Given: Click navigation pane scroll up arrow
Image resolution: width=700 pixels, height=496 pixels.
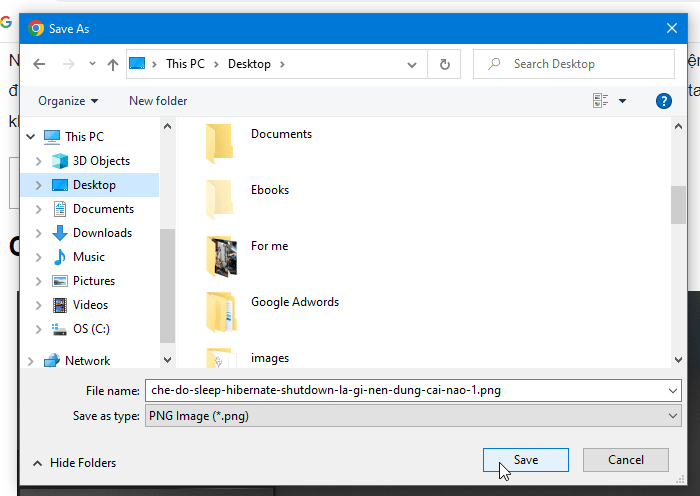Looking at the screenshot, I should tap(167, 126).
